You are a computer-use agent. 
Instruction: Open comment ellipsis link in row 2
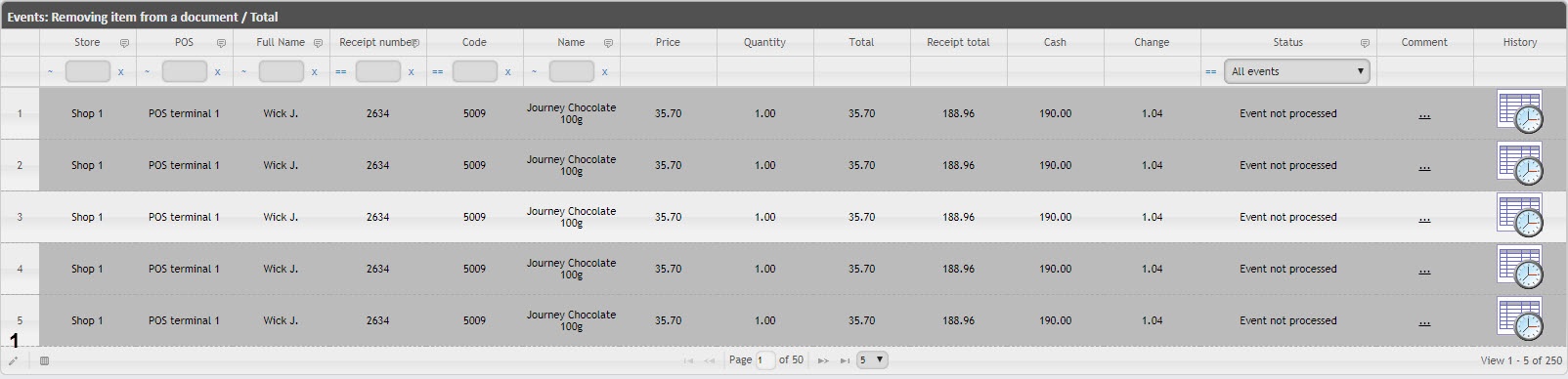tap(1424, 166)
